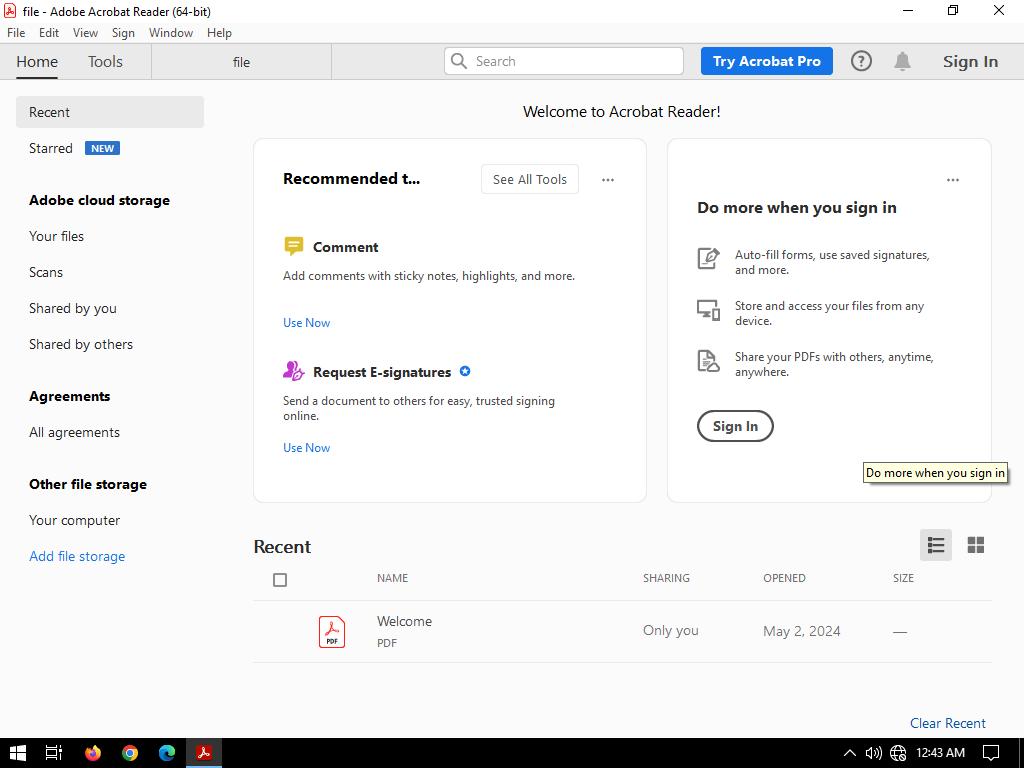Click the Add file storage link

click(77, 556)
